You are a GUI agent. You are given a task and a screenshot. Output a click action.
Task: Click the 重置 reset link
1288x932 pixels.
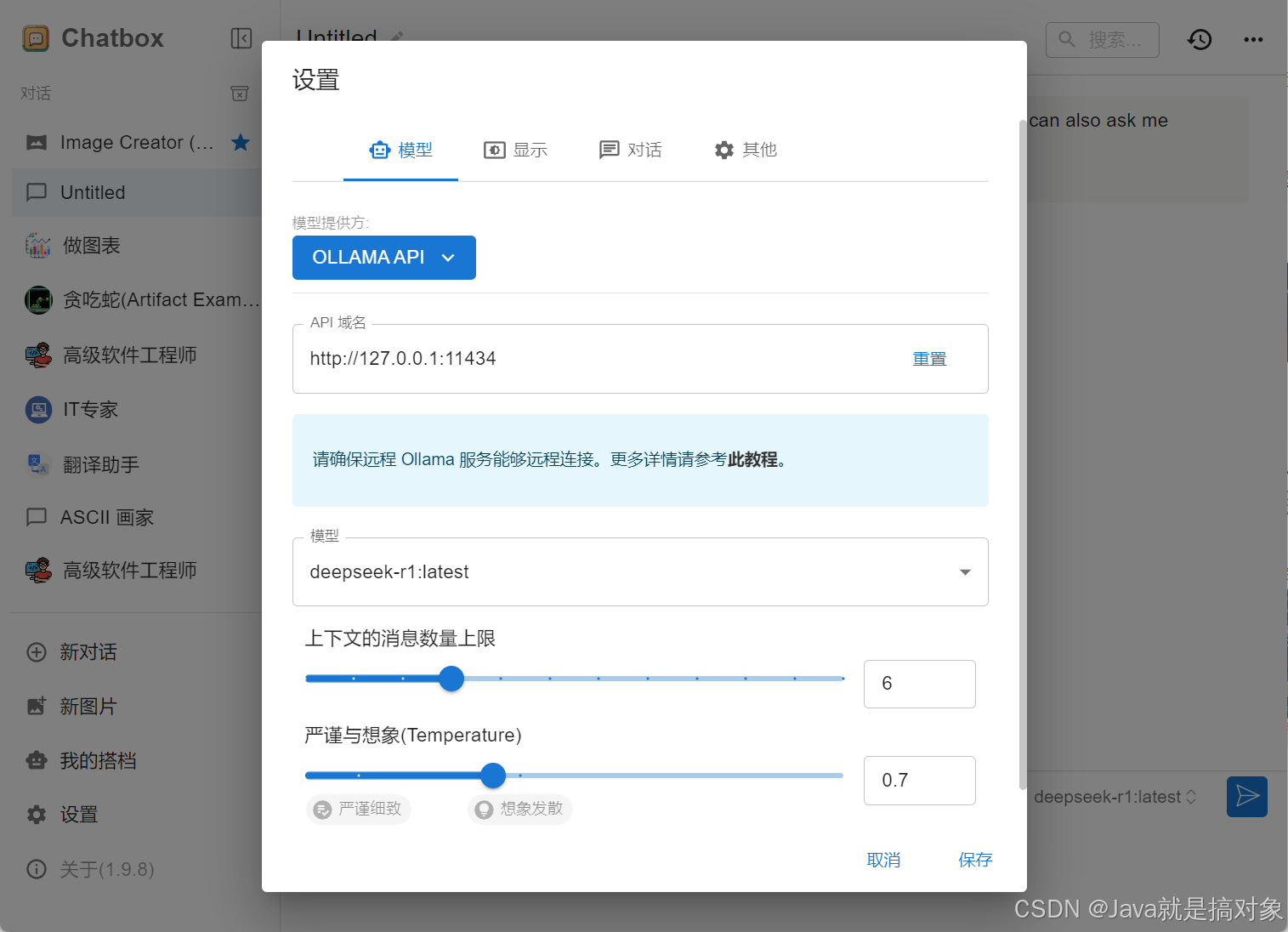point(929,359)
